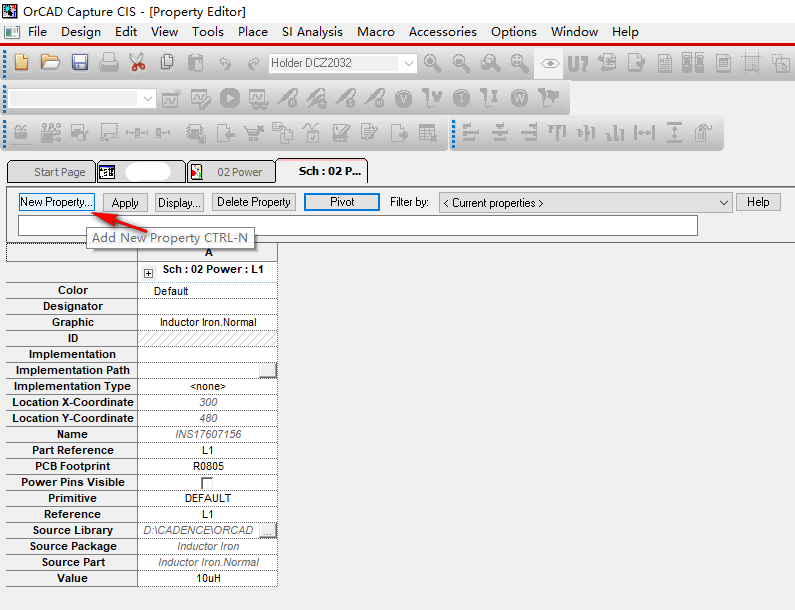The image size is (795, 610).
Task: Click the Align Left icon
Action: (471, 133)
